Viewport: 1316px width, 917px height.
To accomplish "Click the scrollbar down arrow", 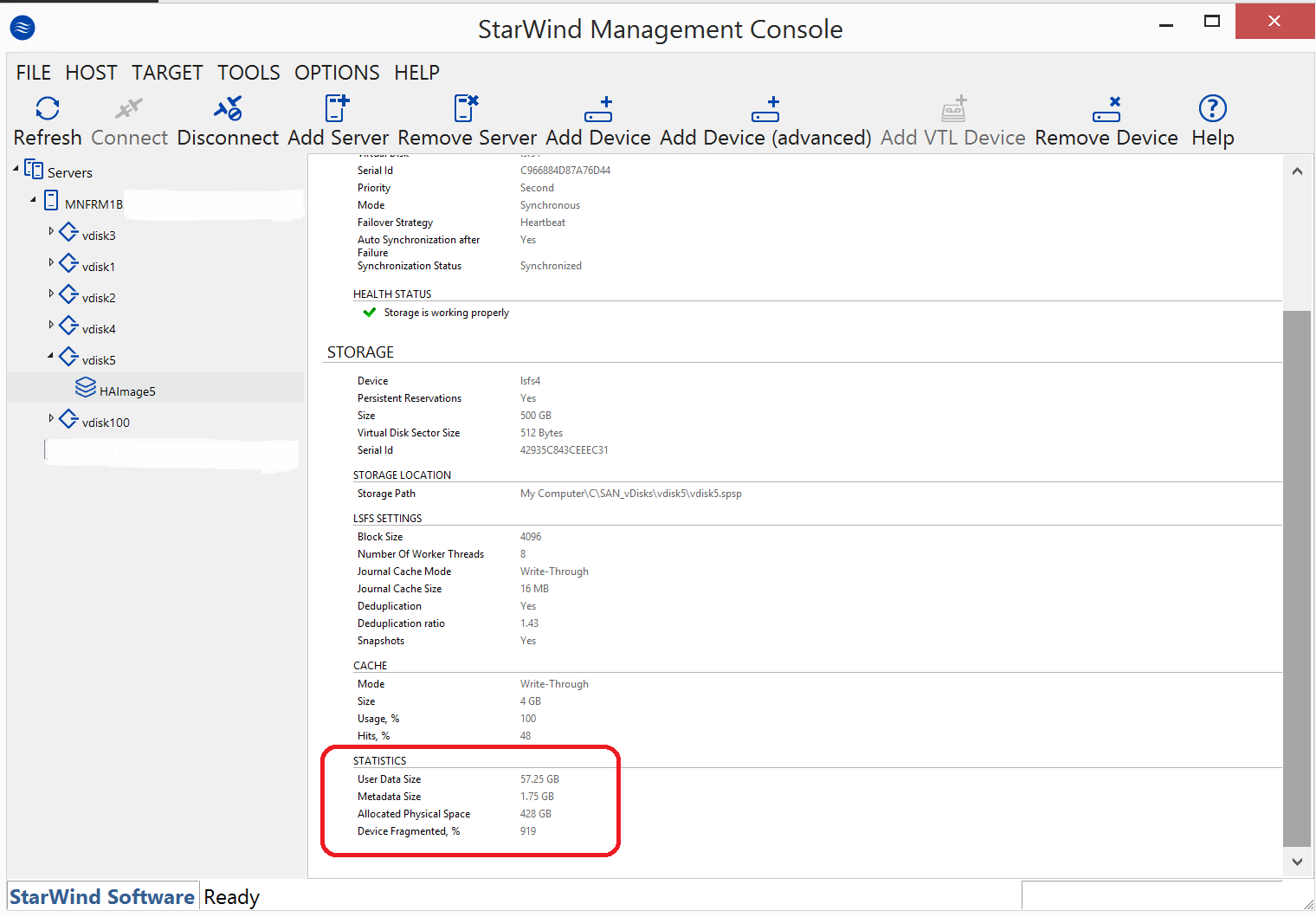I will pos(1297,862).
